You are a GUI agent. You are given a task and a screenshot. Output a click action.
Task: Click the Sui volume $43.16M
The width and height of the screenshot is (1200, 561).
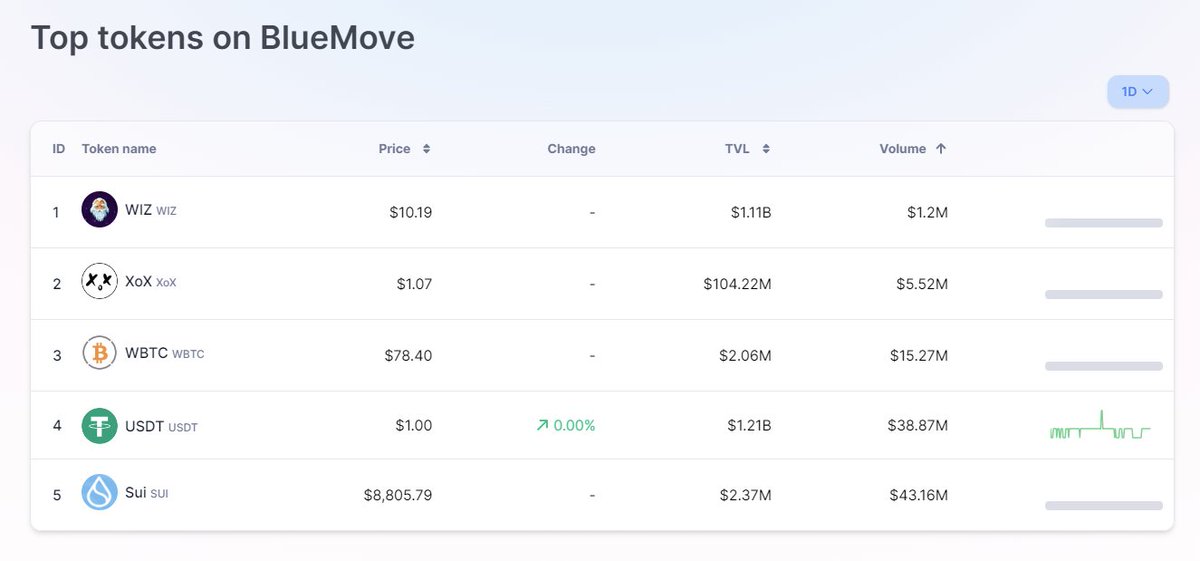918,494
